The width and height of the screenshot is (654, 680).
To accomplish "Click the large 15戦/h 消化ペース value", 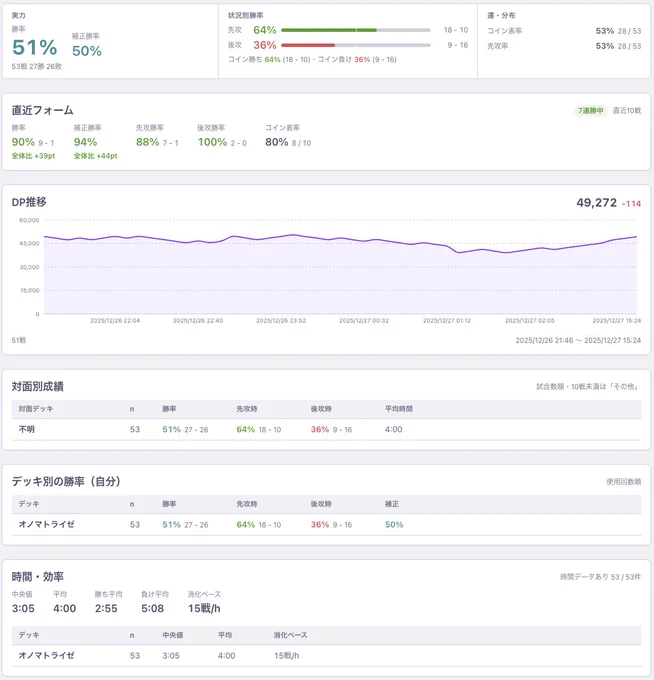I will tap(204, 608).
